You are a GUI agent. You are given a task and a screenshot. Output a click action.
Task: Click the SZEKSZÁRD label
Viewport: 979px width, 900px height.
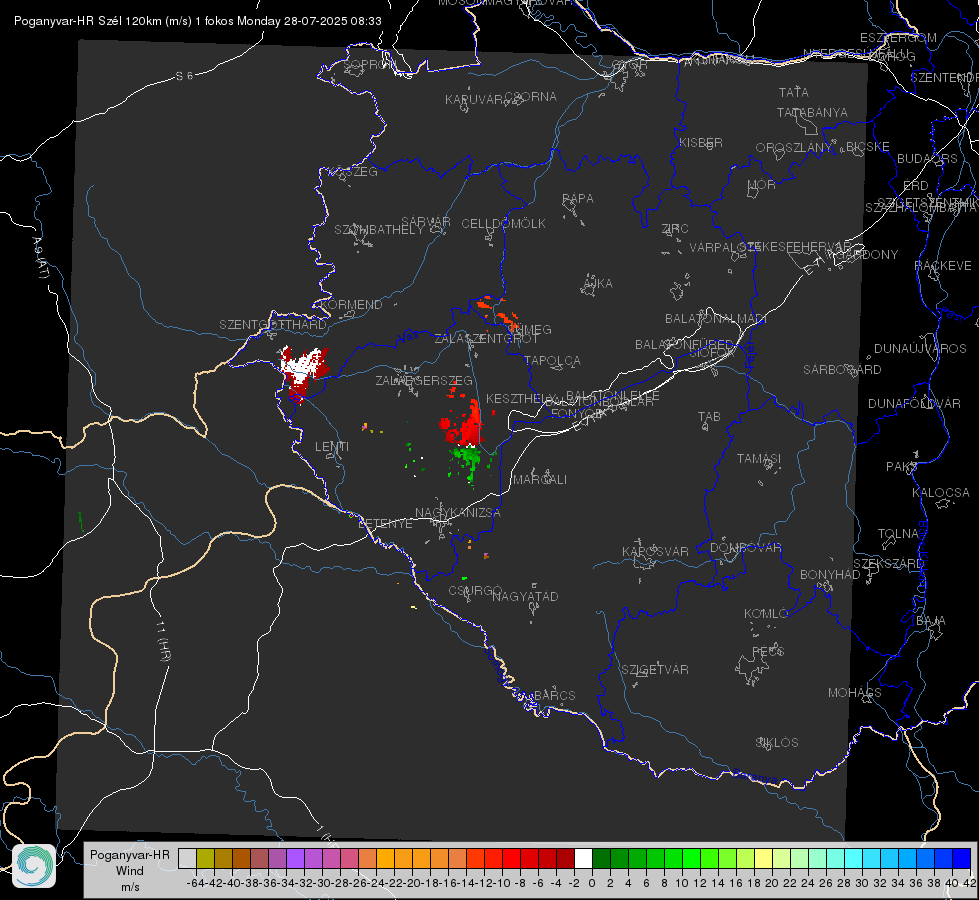[888, 564]
